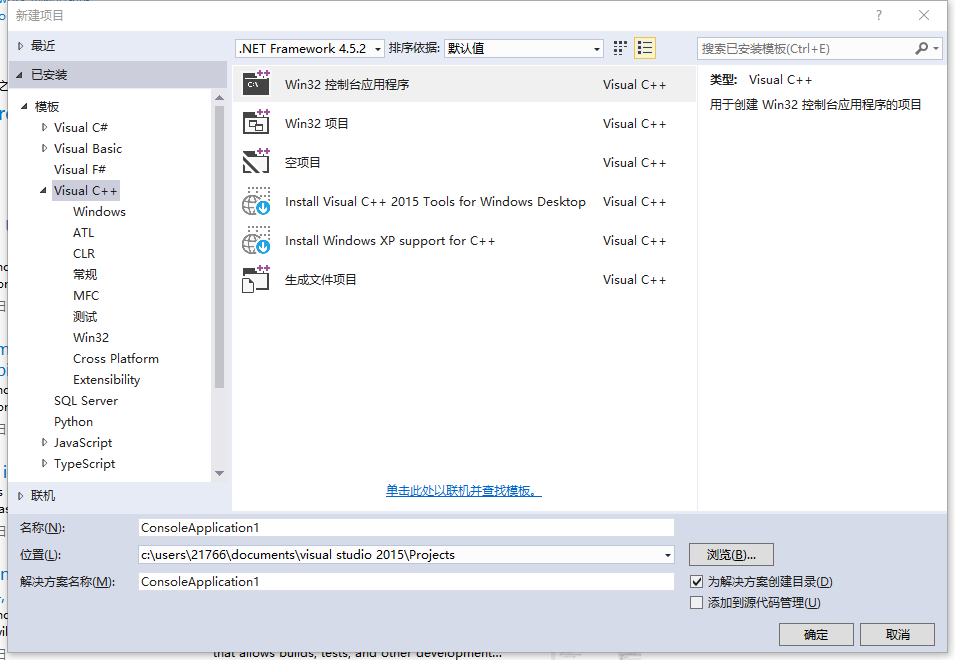The image size is (955, 660).
Task: Expand the Visual Basic node arrow
Action: [x=44, y=148]
